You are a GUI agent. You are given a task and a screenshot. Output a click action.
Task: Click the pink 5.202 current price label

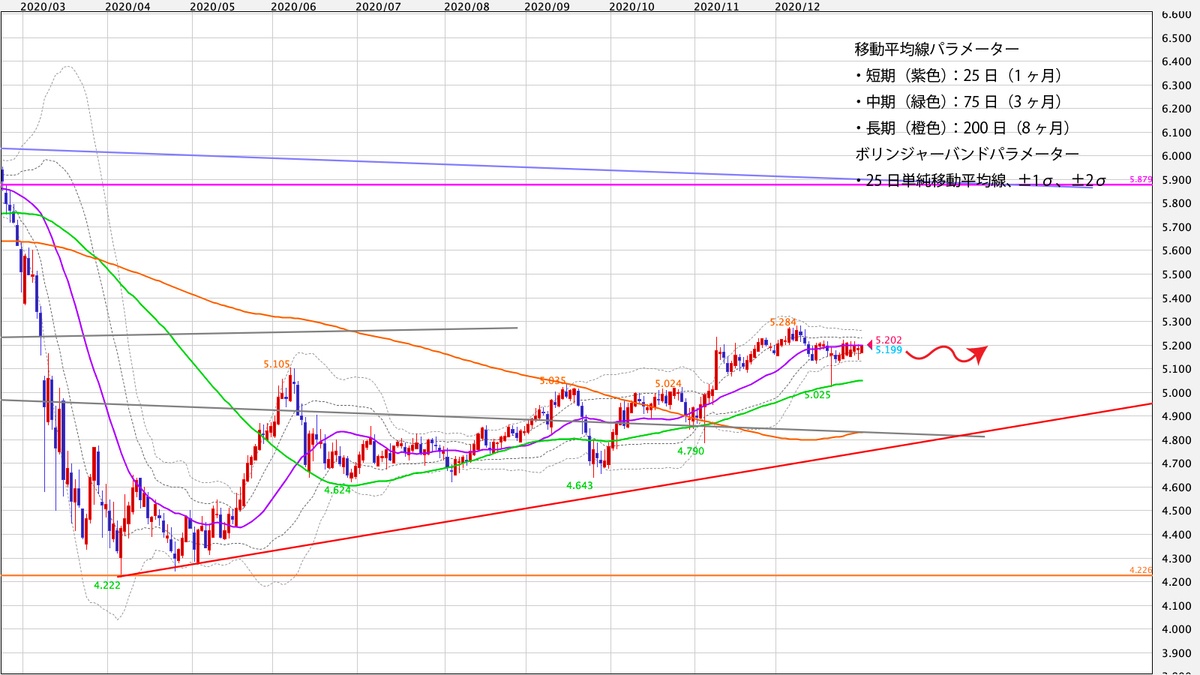coord(889,340)
